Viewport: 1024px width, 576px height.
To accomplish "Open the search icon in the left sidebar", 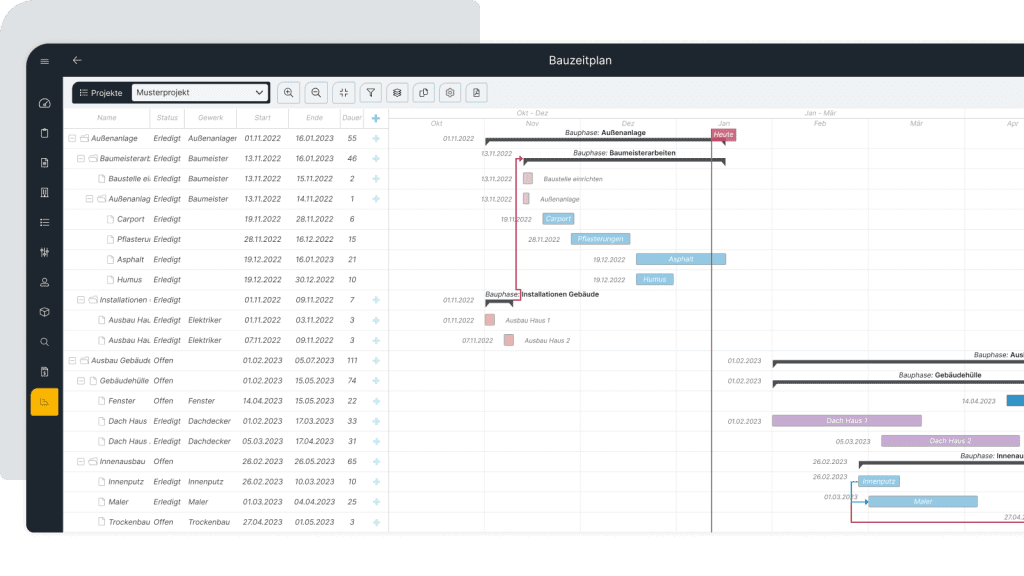I will (x=43, y=341).
